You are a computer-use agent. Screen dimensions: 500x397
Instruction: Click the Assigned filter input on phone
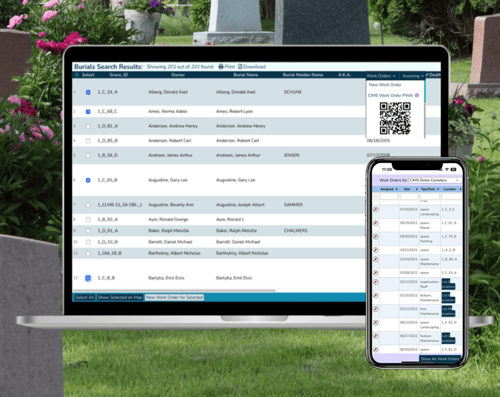(x=389, y=197)
